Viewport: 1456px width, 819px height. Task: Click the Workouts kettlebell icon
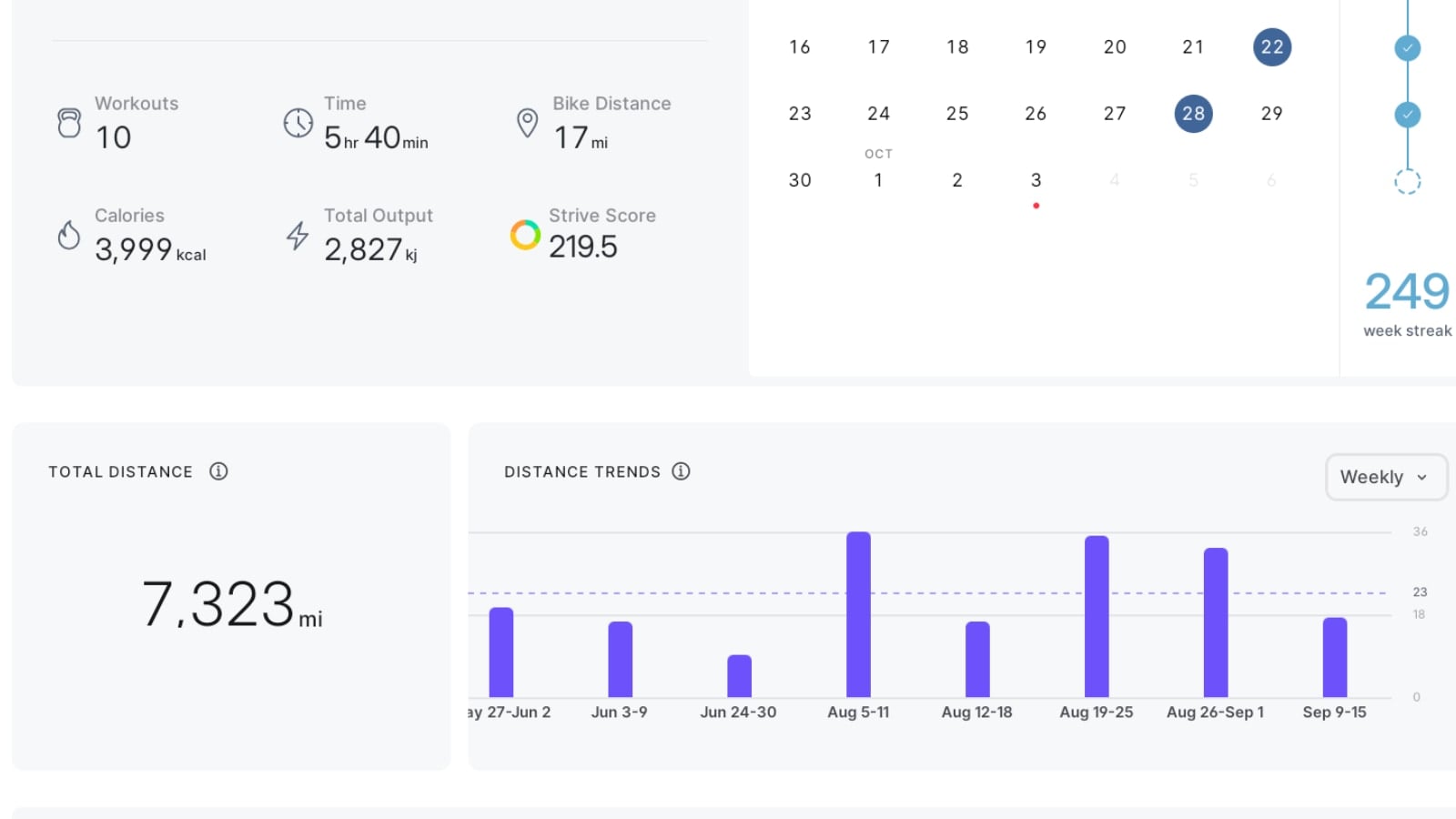tap(69, 123)
